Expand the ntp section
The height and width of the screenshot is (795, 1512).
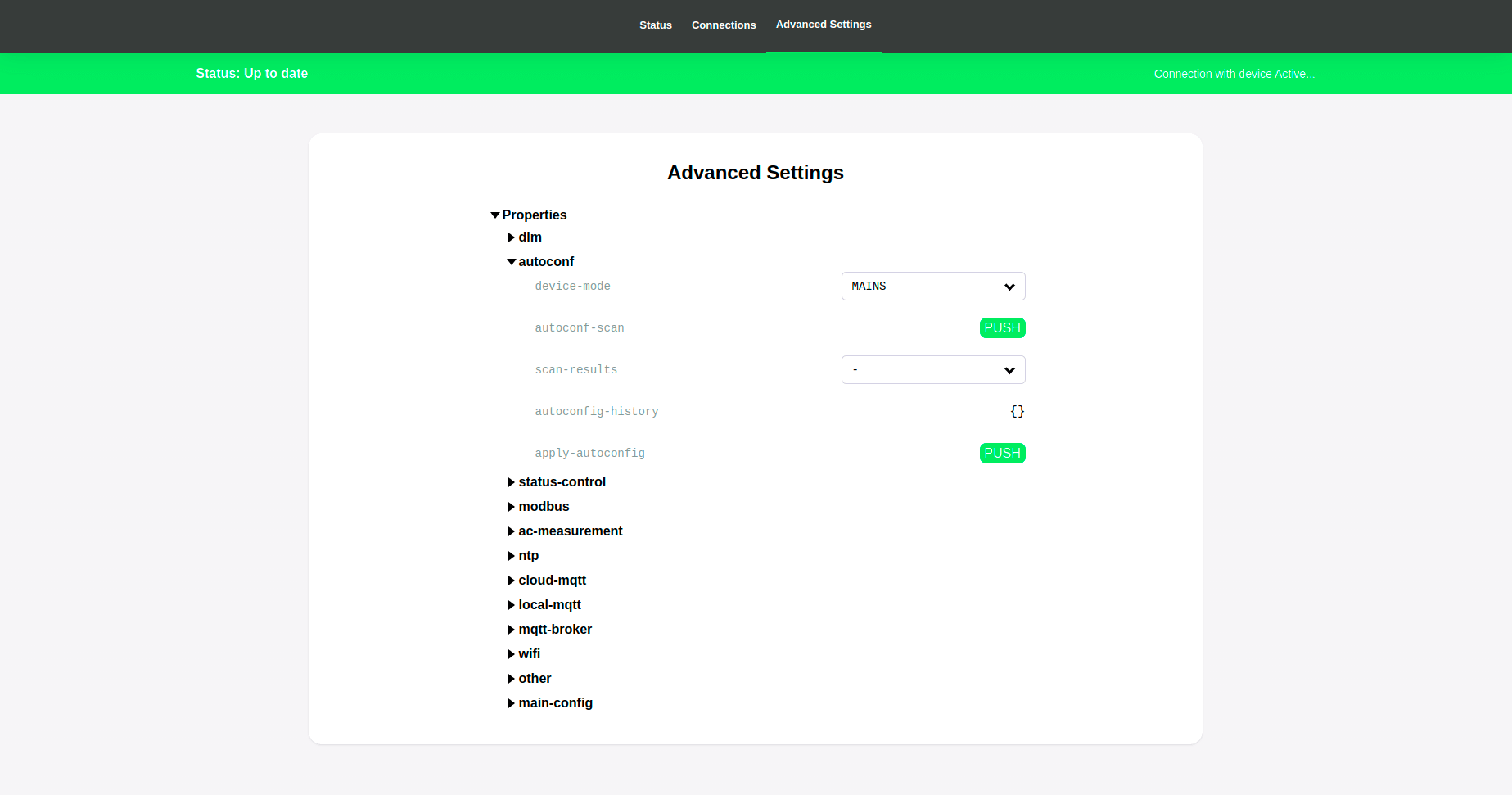(523, 555)
